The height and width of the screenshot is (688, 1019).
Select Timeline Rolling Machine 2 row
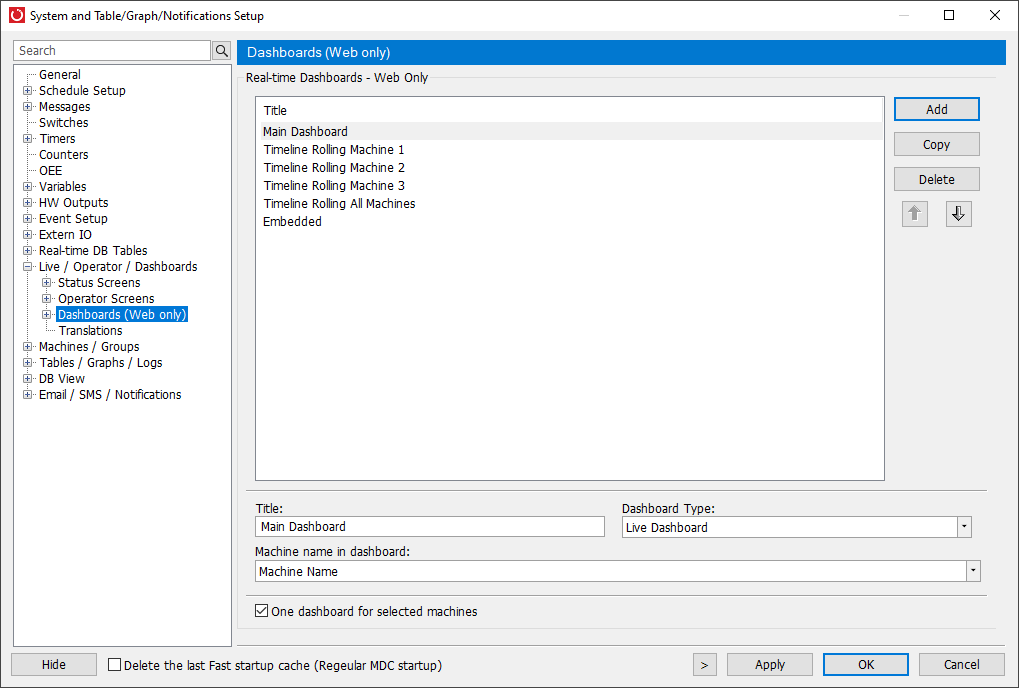[x=571, y=168]
